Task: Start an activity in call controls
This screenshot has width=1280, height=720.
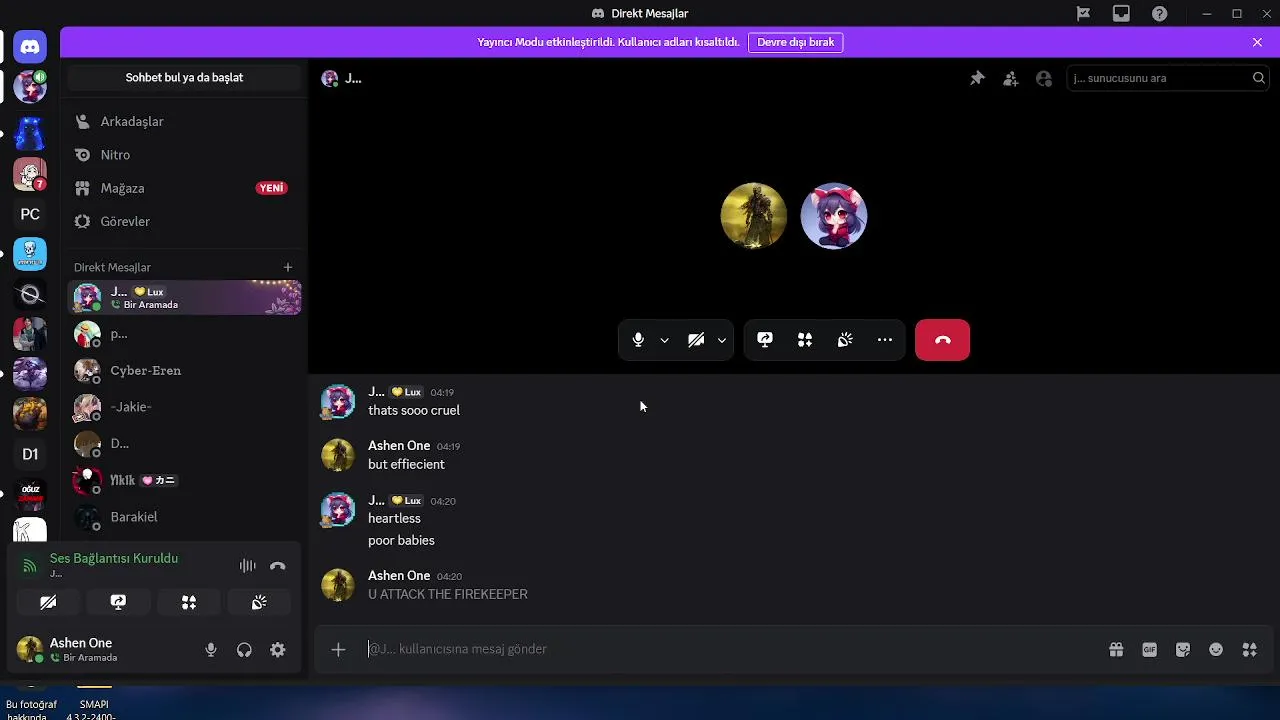Action: (x=805, y=340)
